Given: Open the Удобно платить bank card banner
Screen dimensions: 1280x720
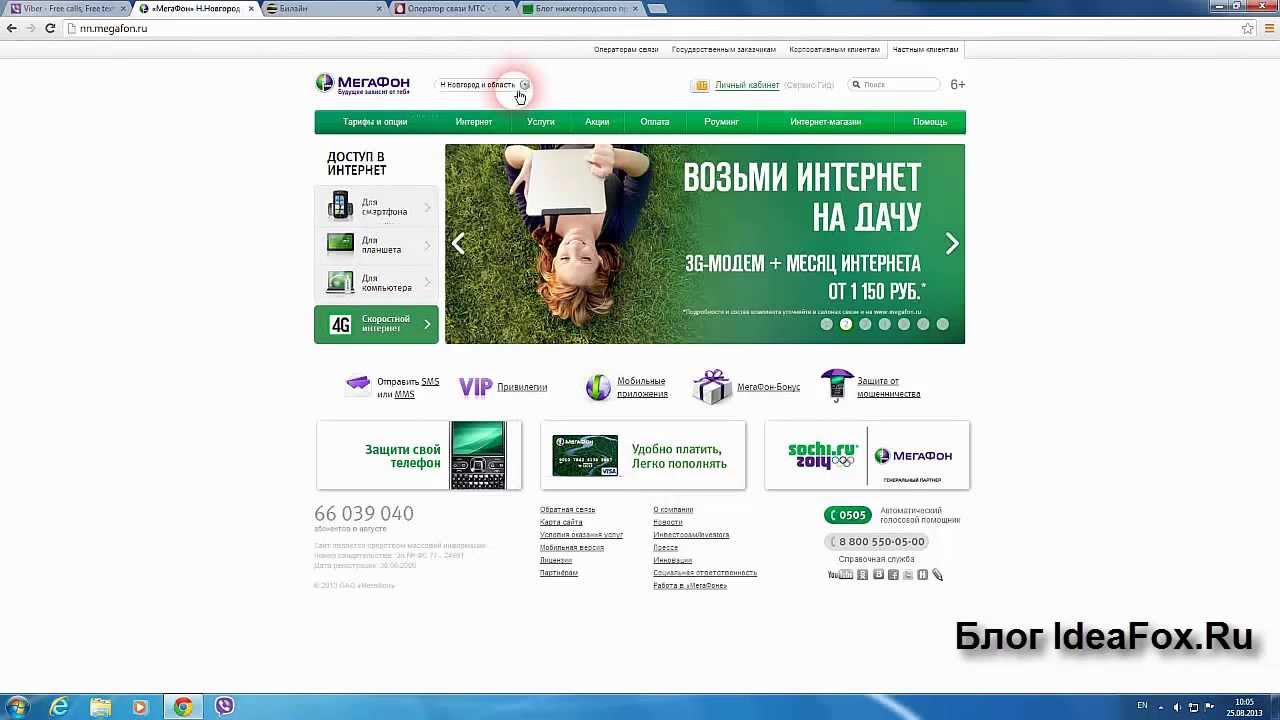Looking at the screenshot, I should (643, 455).
